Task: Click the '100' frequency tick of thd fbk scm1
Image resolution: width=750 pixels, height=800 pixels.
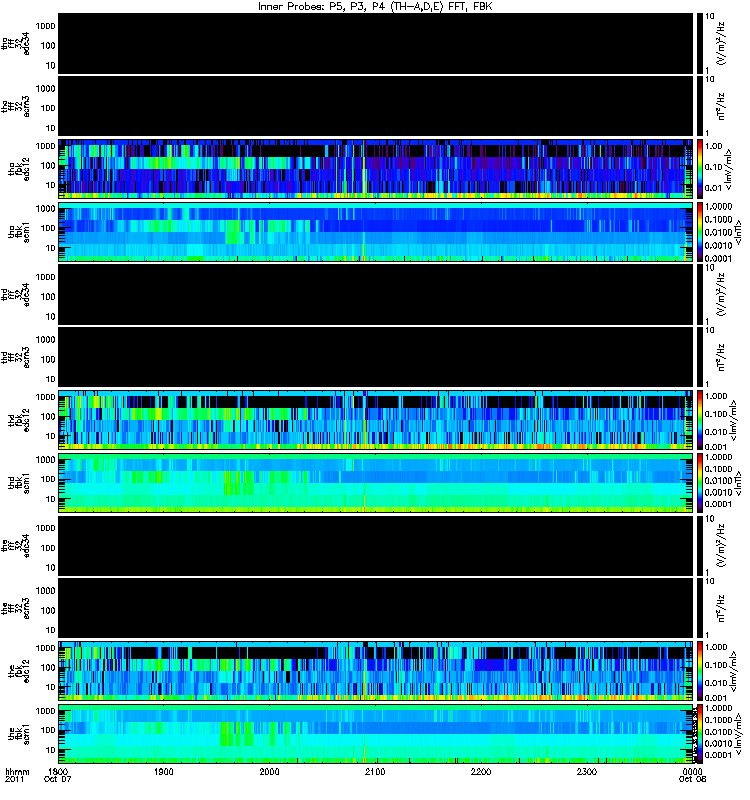Action: click(x=48, y=479)
